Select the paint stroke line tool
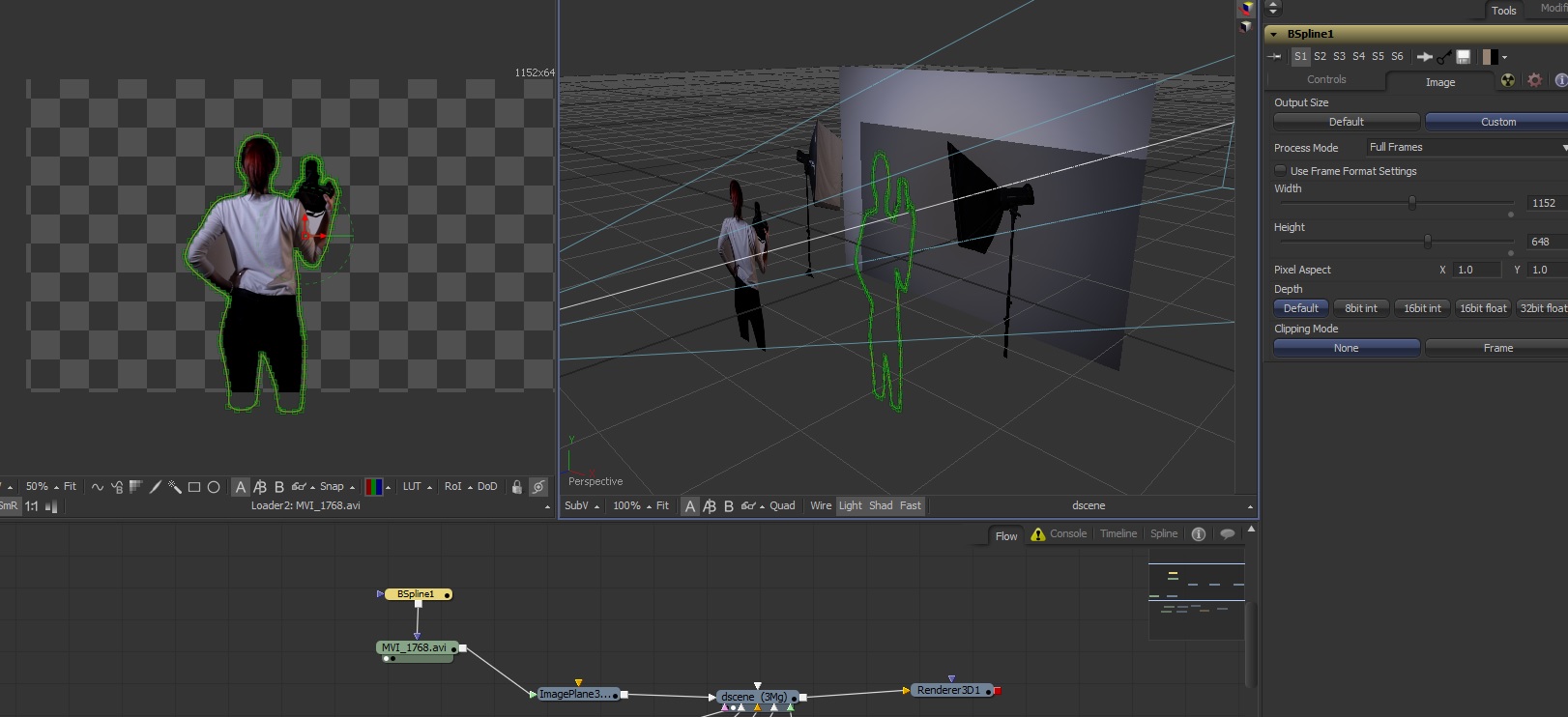 click(x=155, y=487)
